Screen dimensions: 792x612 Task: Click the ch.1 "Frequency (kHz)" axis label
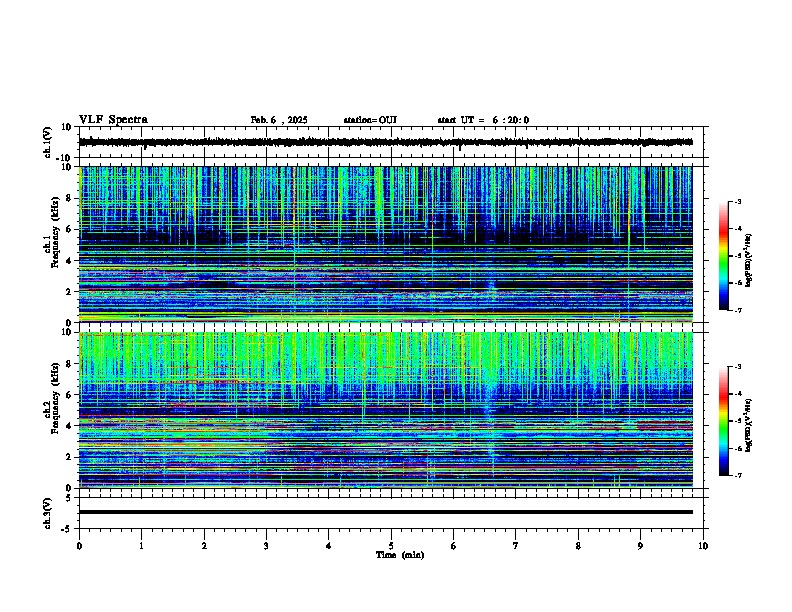click(x=55, y=232)
